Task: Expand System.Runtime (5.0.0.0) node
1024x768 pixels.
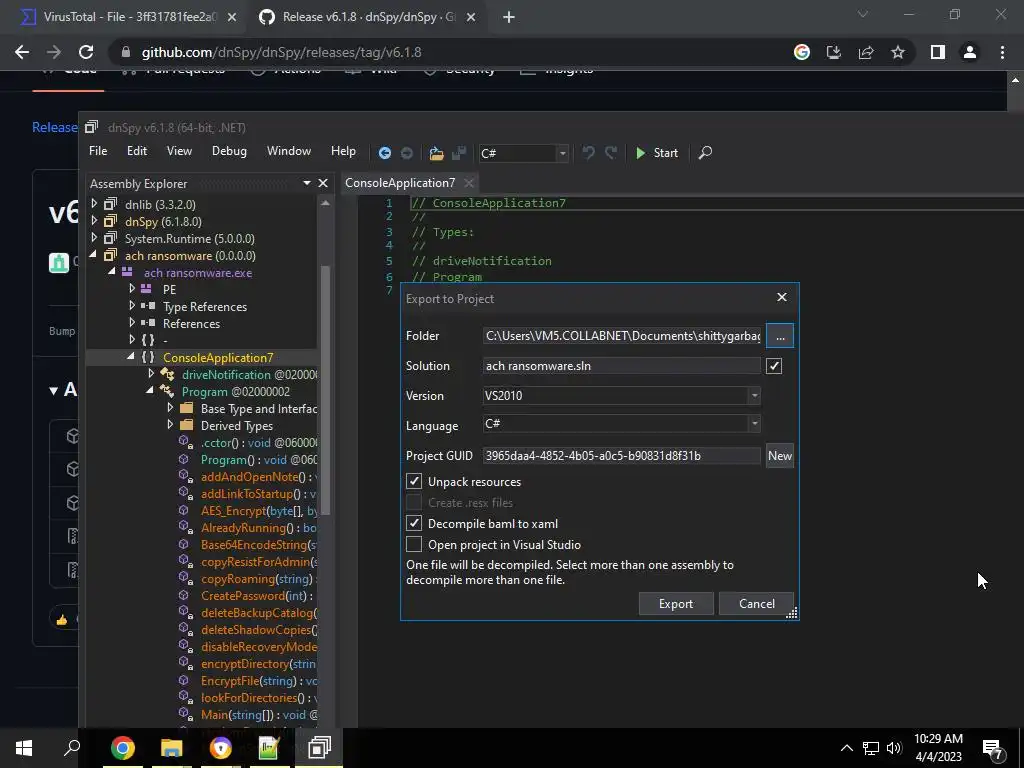Action: (x=94, y=238)
